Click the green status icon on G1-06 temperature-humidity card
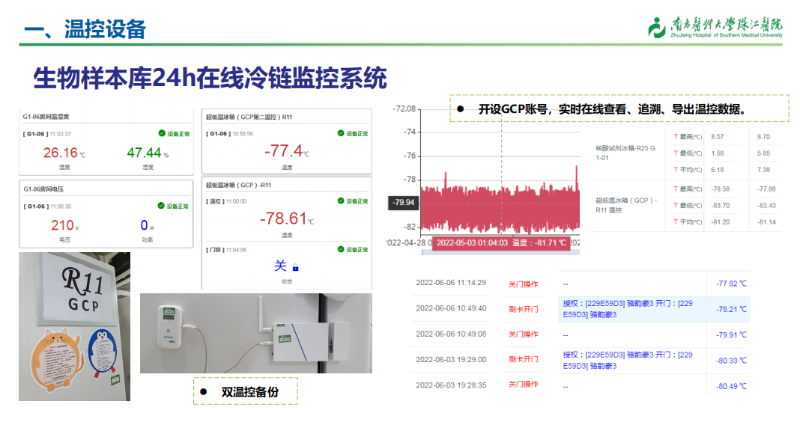Screen dimensions: 800x428 click(x=160, y=133)
